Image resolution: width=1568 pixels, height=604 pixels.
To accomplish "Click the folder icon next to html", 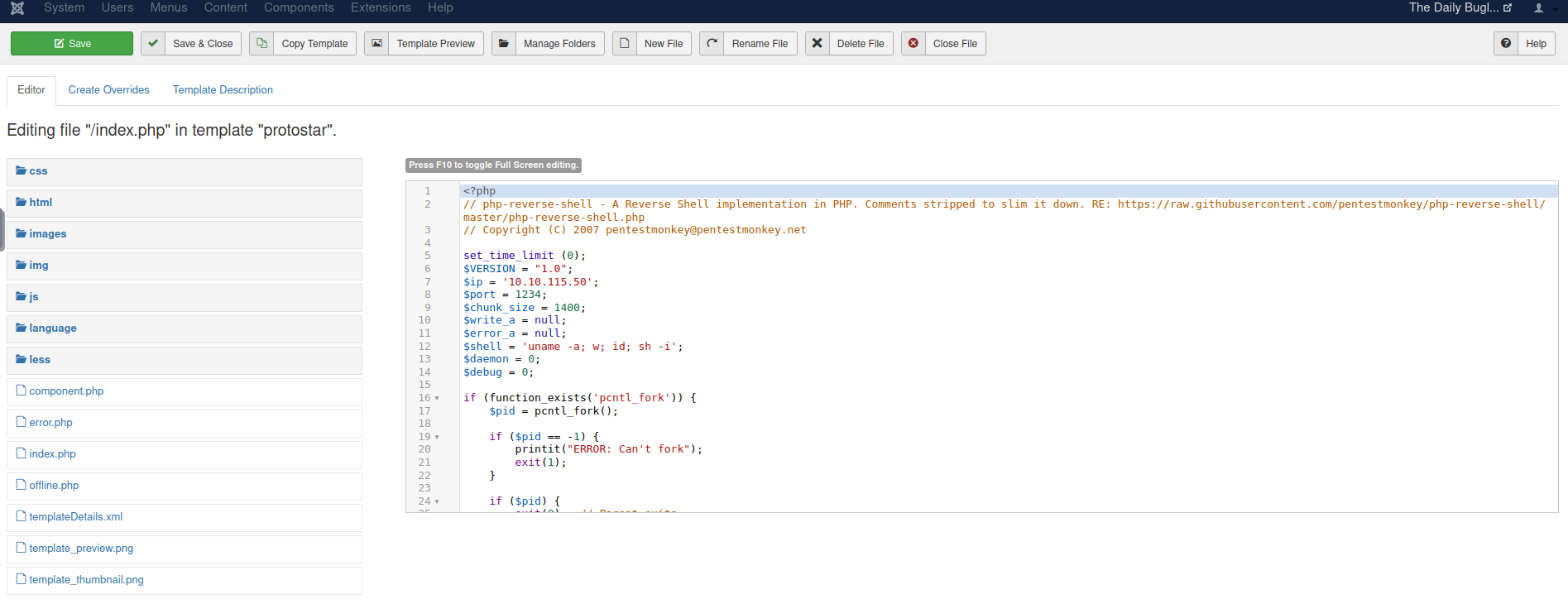I will tap(21, 202).
